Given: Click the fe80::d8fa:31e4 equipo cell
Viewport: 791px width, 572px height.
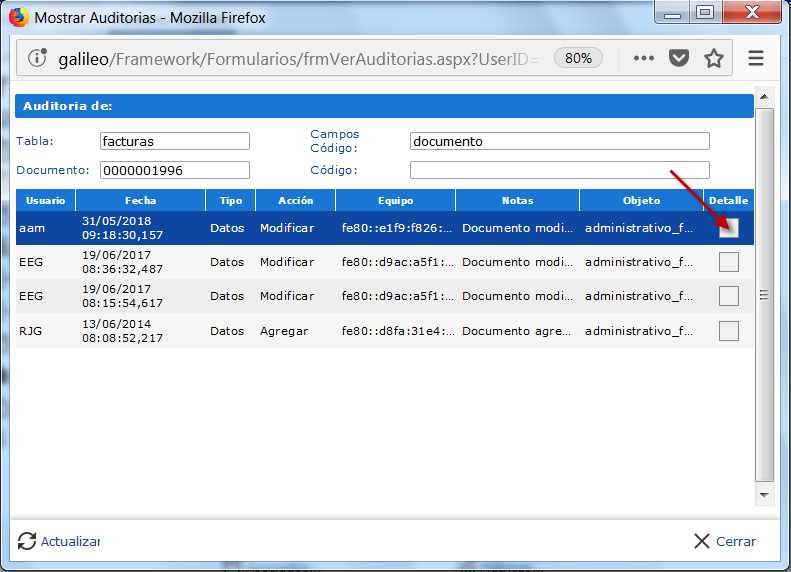Looking at the screenshot, I should pyautogui.click(x=398, y=331).
